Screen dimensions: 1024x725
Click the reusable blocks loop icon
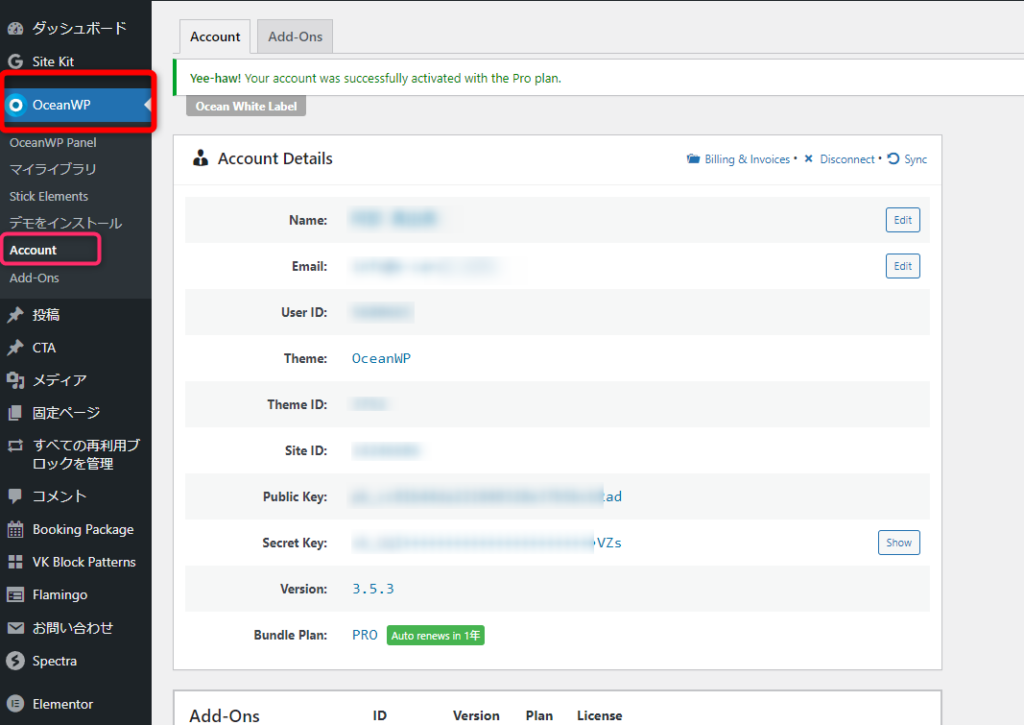point(15,446)
